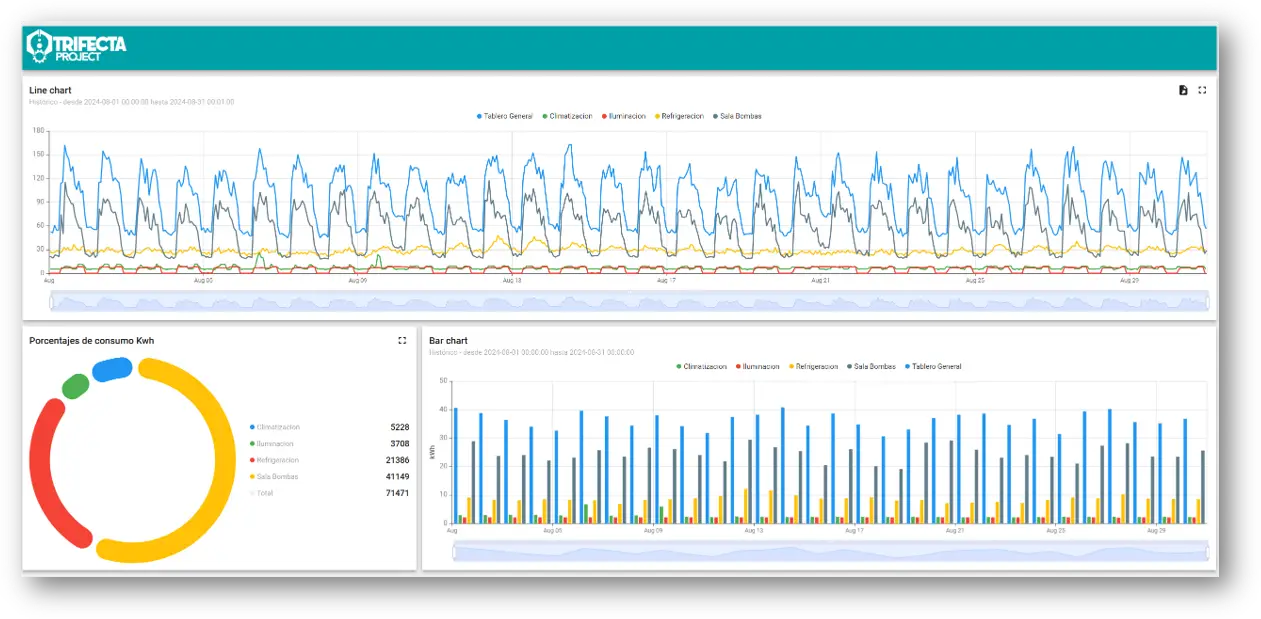Screen dimensions: 1261x619
Task: Hide Iluminacion series in Bar chart legend
Action: point(758,366)
